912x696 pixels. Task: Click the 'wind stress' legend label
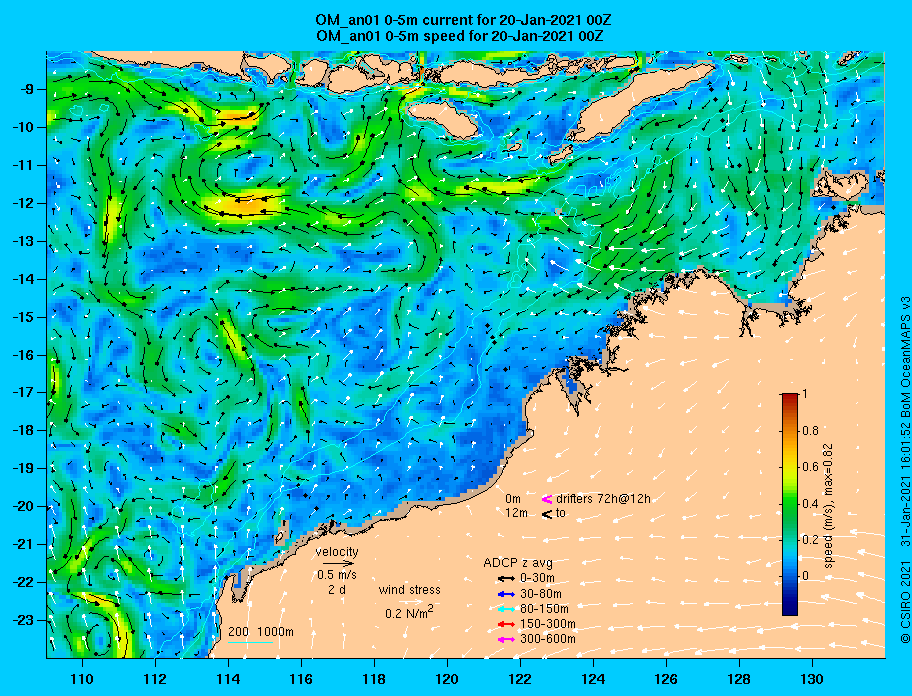[x=409, y=590]
